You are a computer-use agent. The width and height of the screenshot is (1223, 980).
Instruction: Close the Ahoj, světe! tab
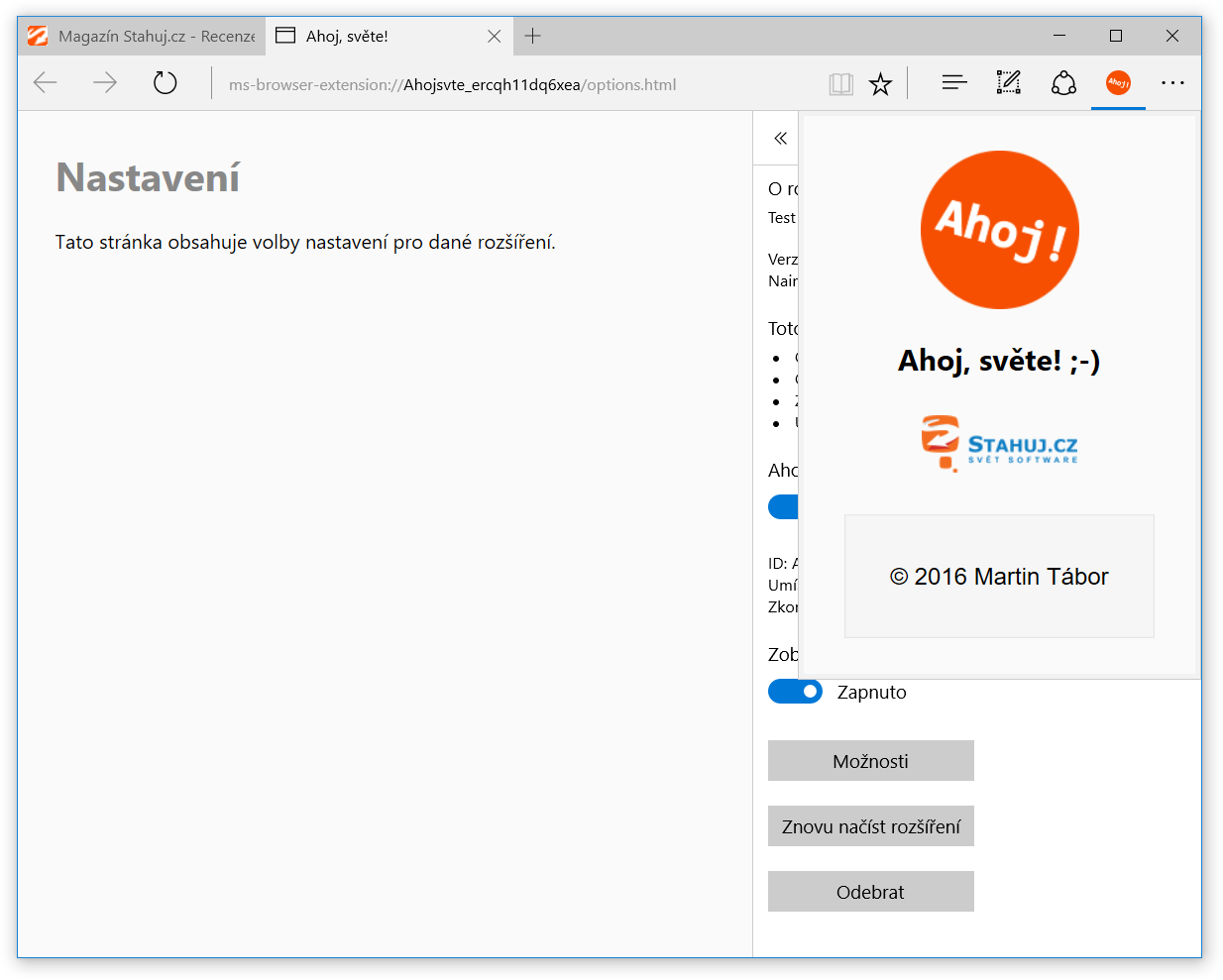click(x=495, y=37)
